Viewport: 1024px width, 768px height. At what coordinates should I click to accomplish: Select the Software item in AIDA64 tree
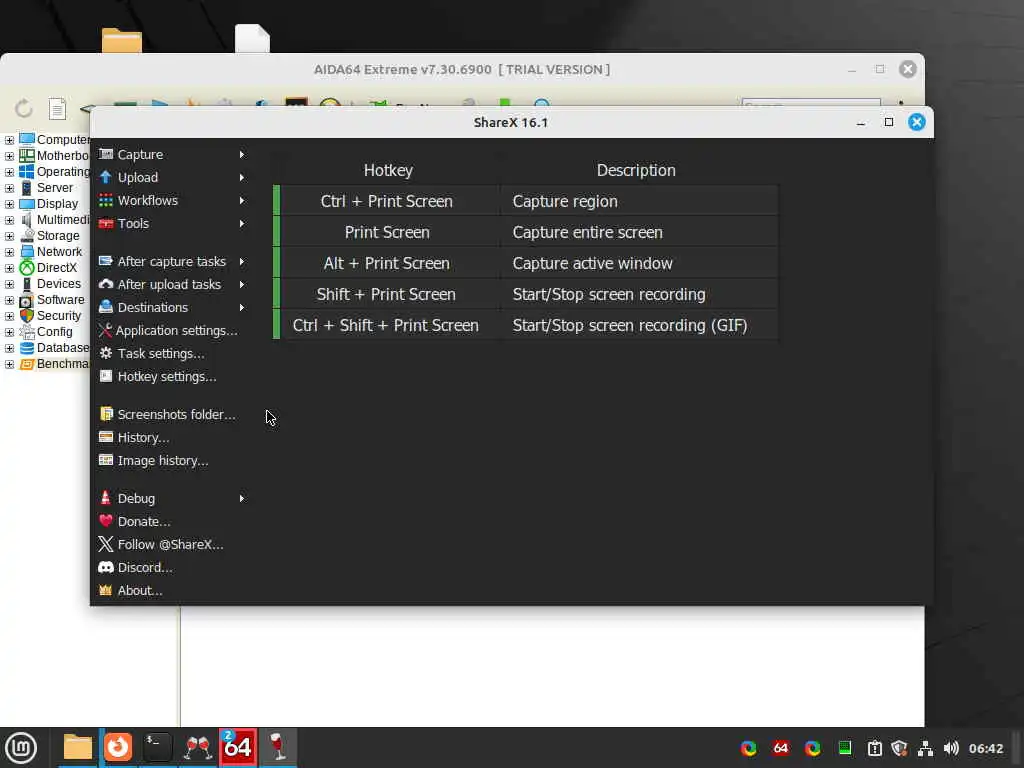(x=61, y=300)
